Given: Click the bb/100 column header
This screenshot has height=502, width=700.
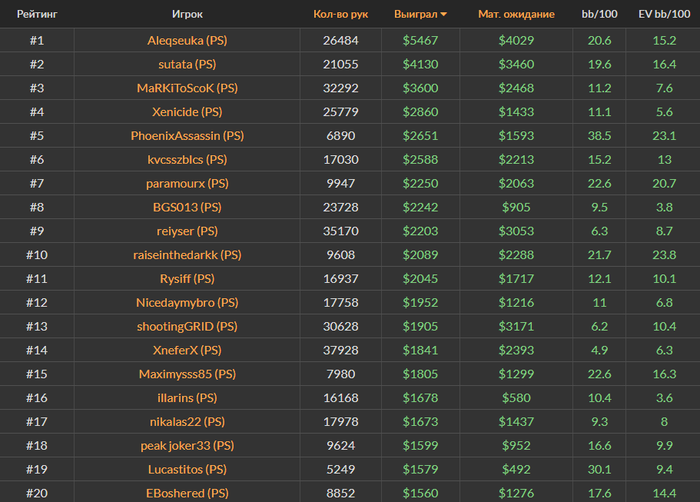Looking at the screenshot, I should coord(599,14).
